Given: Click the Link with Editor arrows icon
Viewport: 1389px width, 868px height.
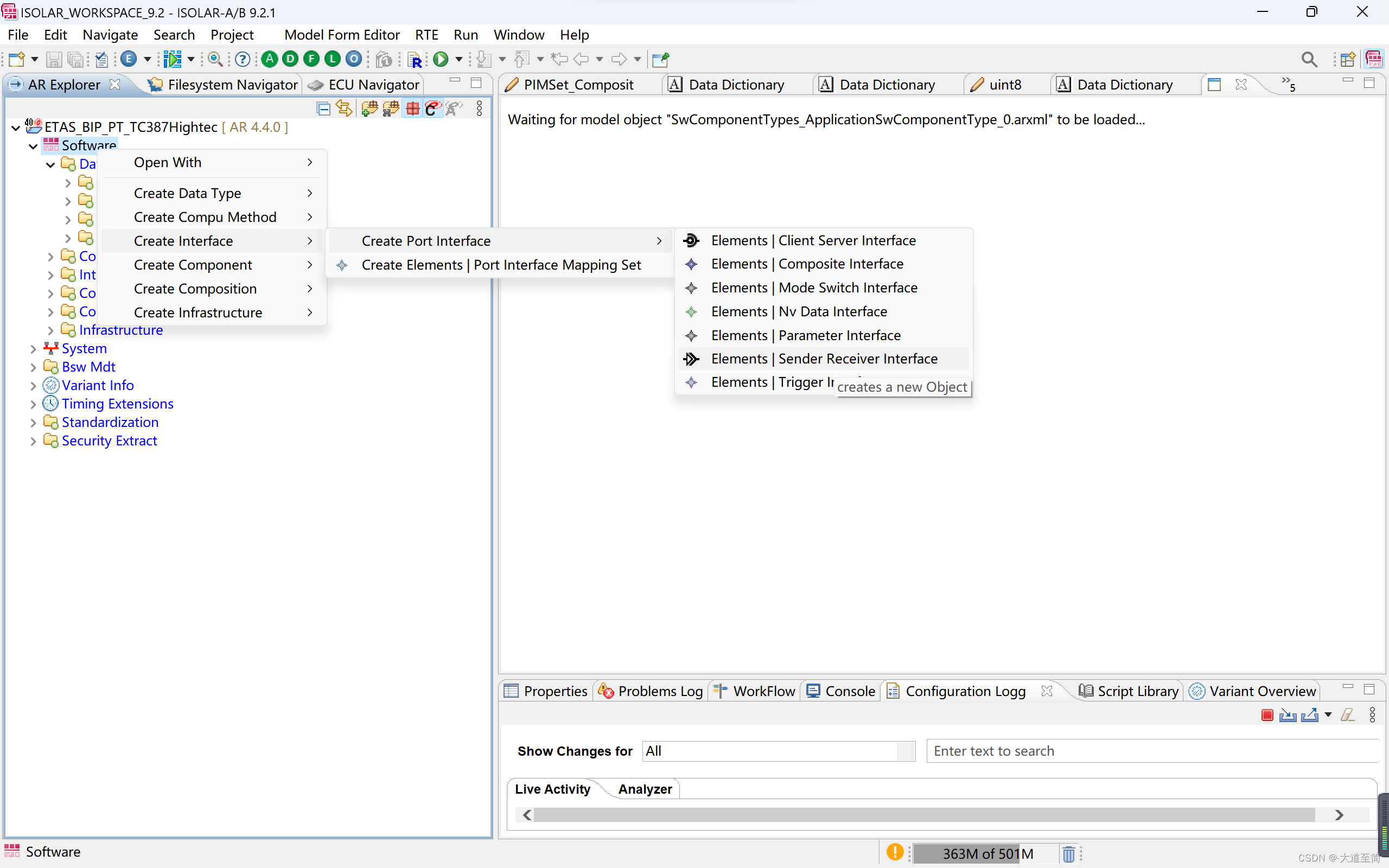Looking at the screenshot, I should point(344,108).
